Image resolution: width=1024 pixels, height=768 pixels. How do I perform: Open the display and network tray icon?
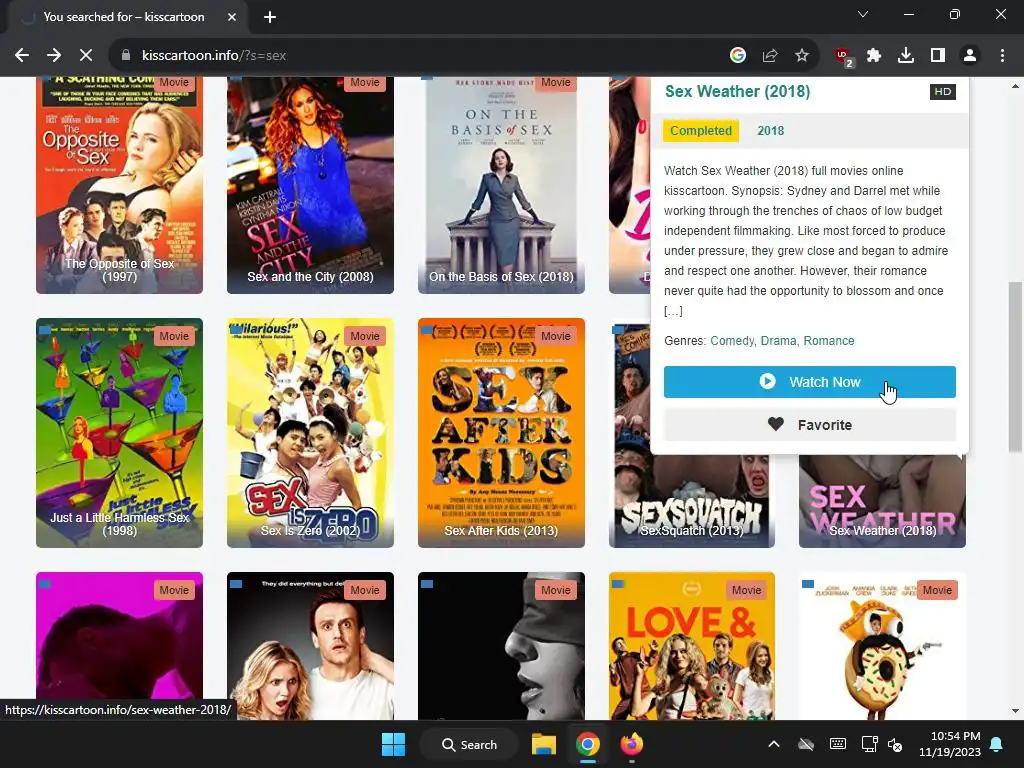tap(869, 744)
